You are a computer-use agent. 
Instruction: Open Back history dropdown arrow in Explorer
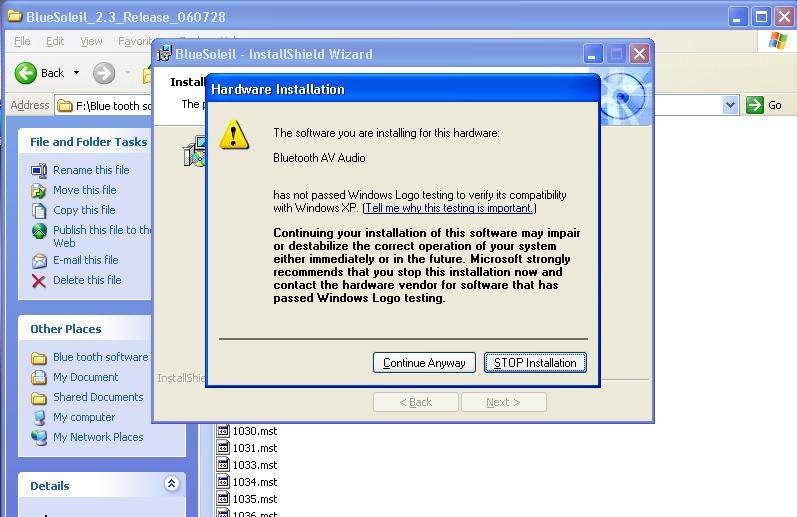pos(76,73)
